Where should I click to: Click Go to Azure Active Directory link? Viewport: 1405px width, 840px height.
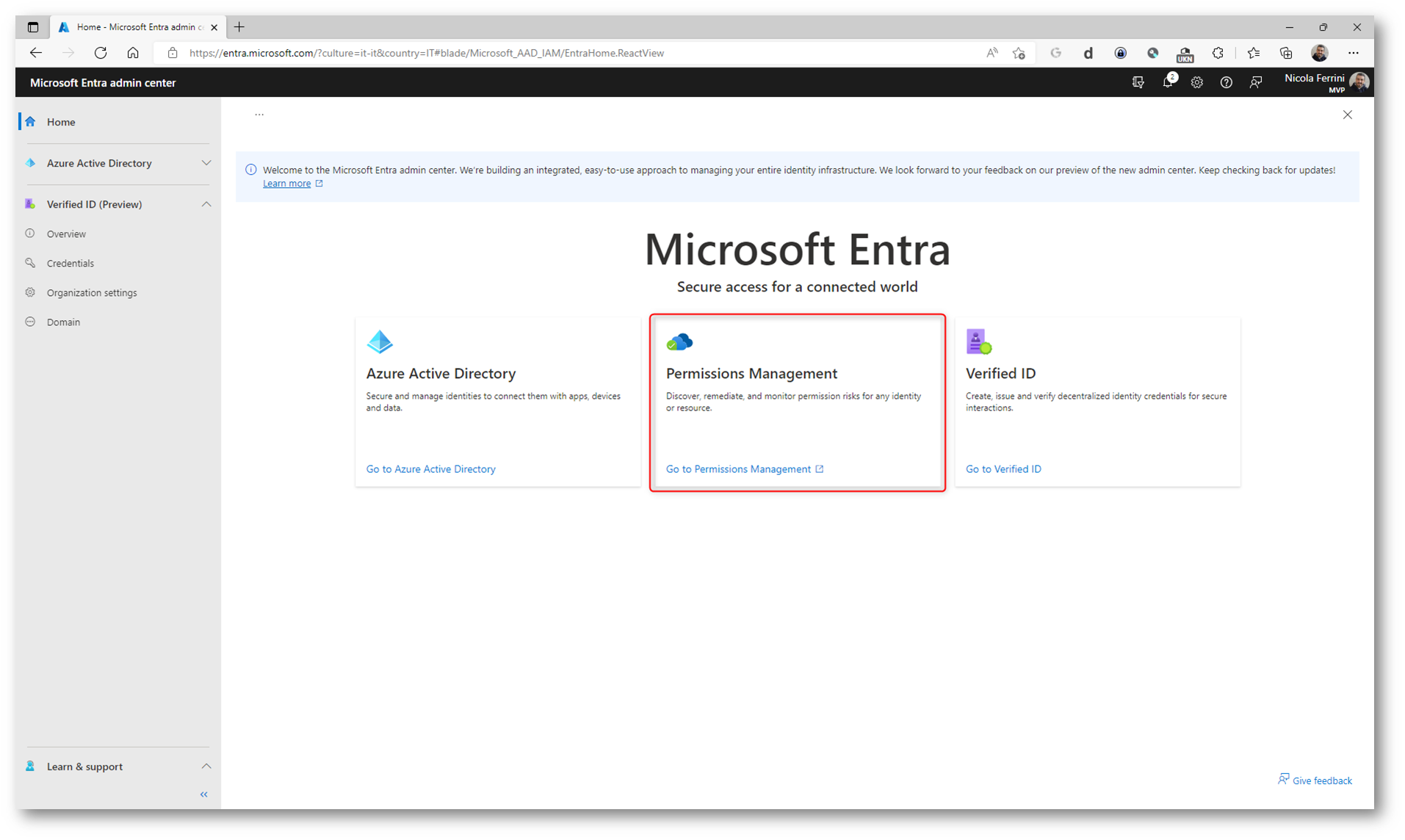coord(430,468)
